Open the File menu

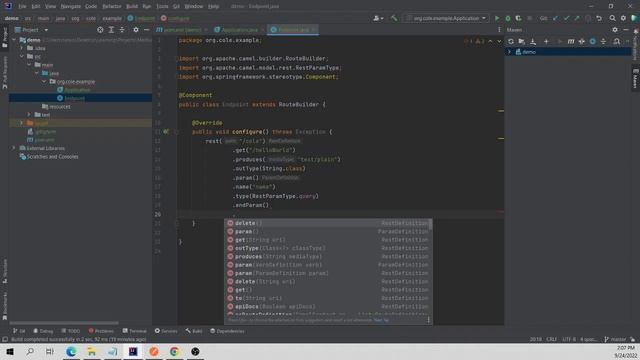[x=22, y=7]
